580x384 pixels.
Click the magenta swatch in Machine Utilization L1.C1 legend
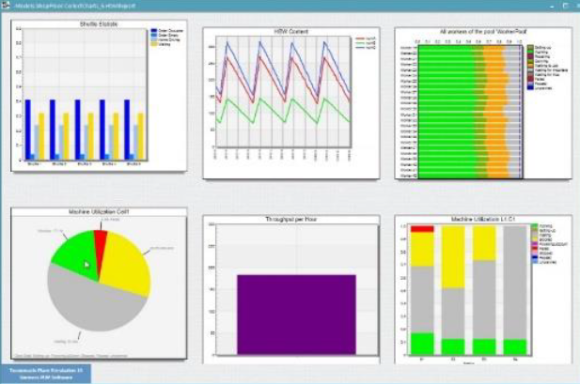535,244
